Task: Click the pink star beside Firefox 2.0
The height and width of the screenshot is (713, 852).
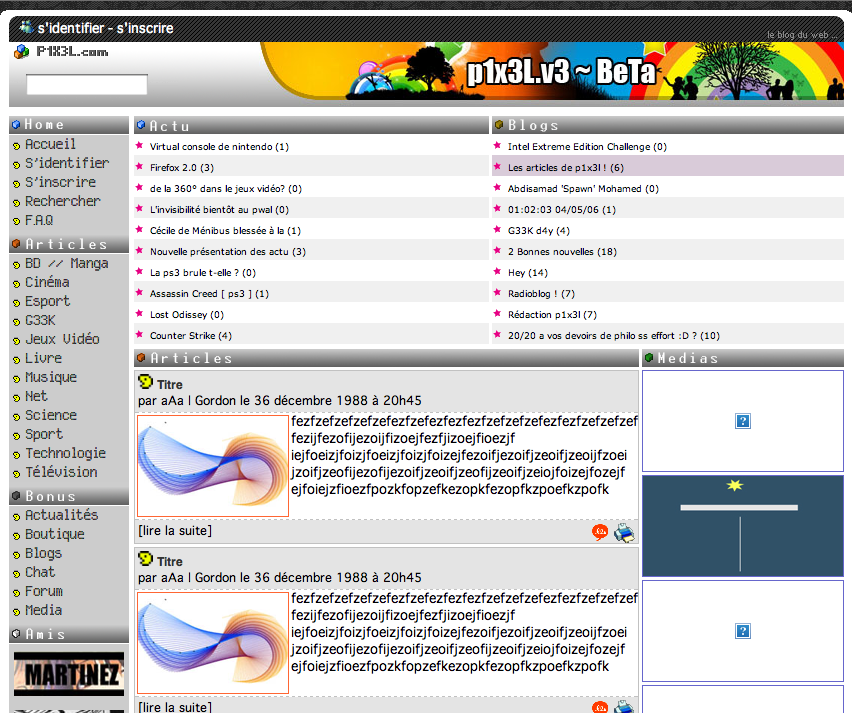Action: 140,167
